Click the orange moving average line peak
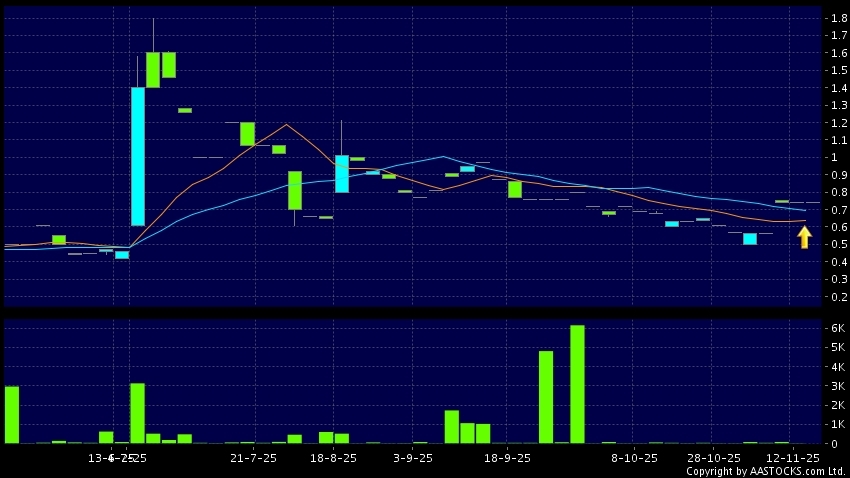The height and width of the screenshot is (478, 850). [x=287, y=124]
